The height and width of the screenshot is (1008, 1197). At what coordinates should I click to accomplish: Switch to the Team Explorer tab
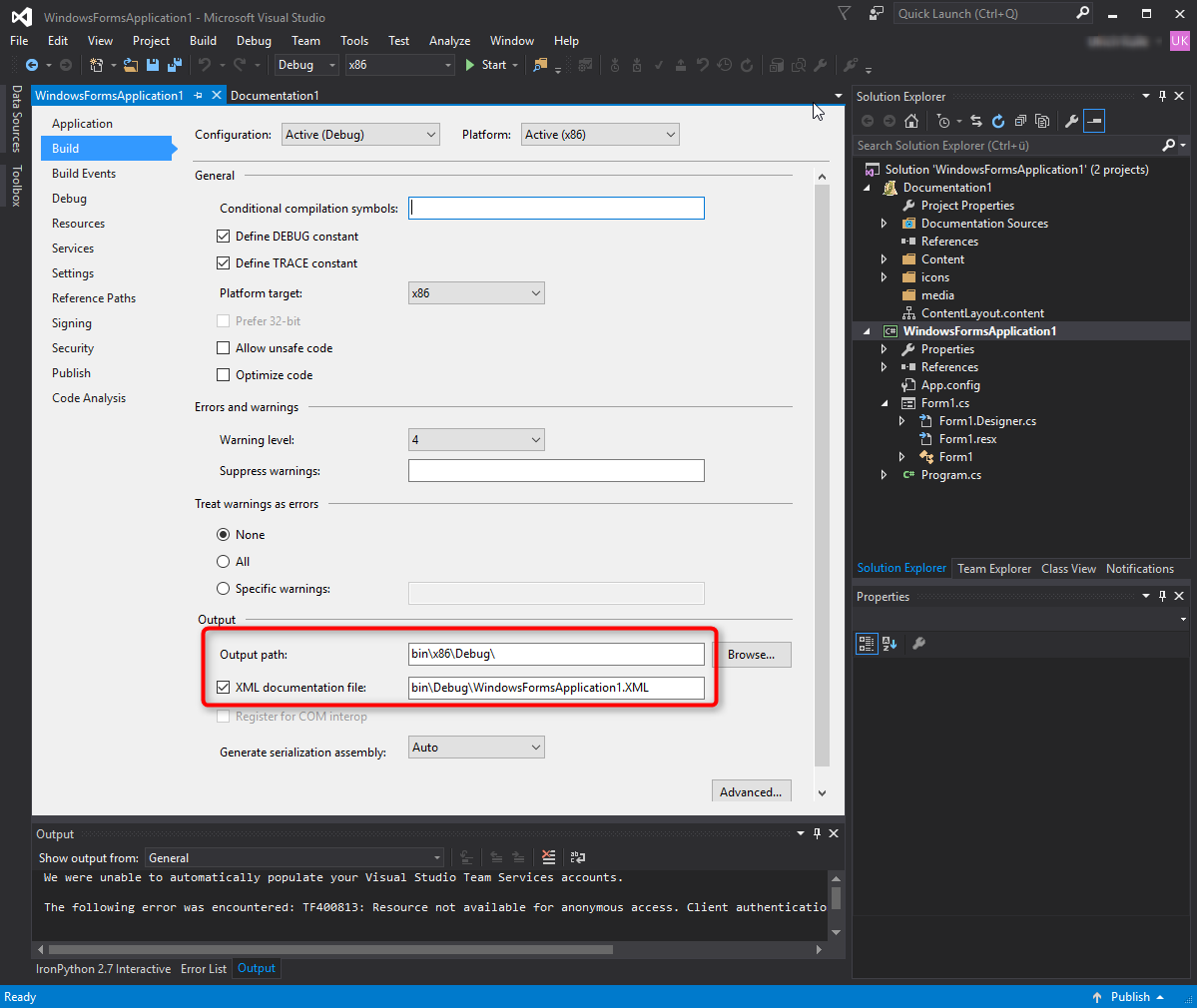(994, 569)
